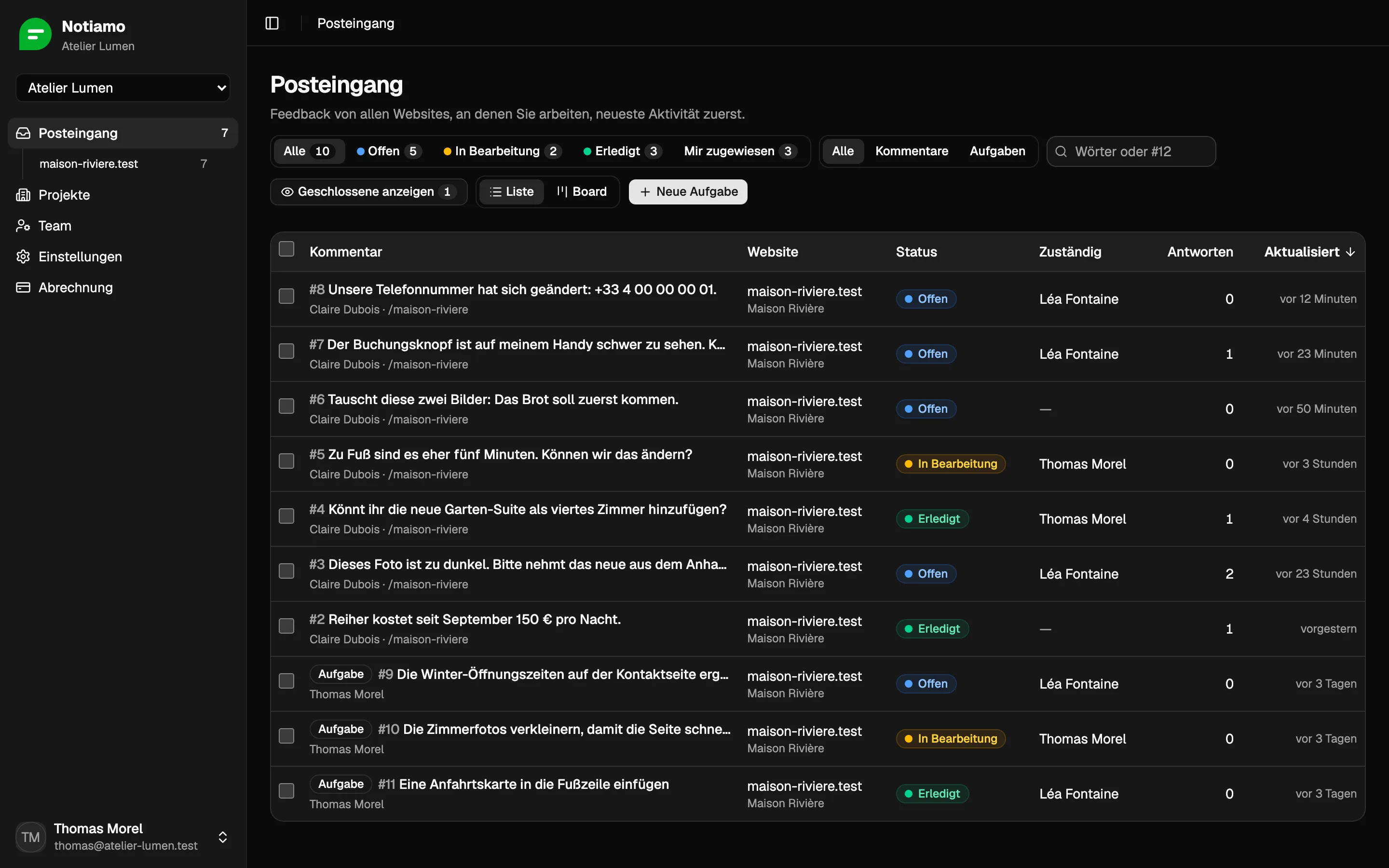Viewport: 1389px width, 868px height.
Task: Open In Bearbeitung status of #5
Action: pos(951,464)
